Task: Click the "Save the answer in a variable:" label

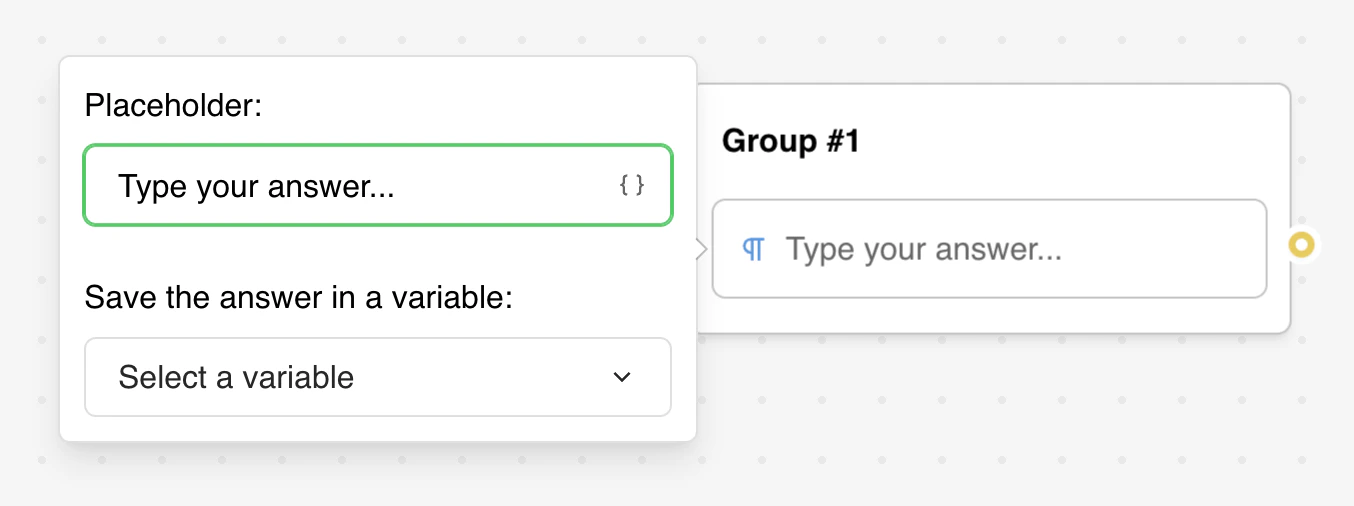Action: [298, 297]
